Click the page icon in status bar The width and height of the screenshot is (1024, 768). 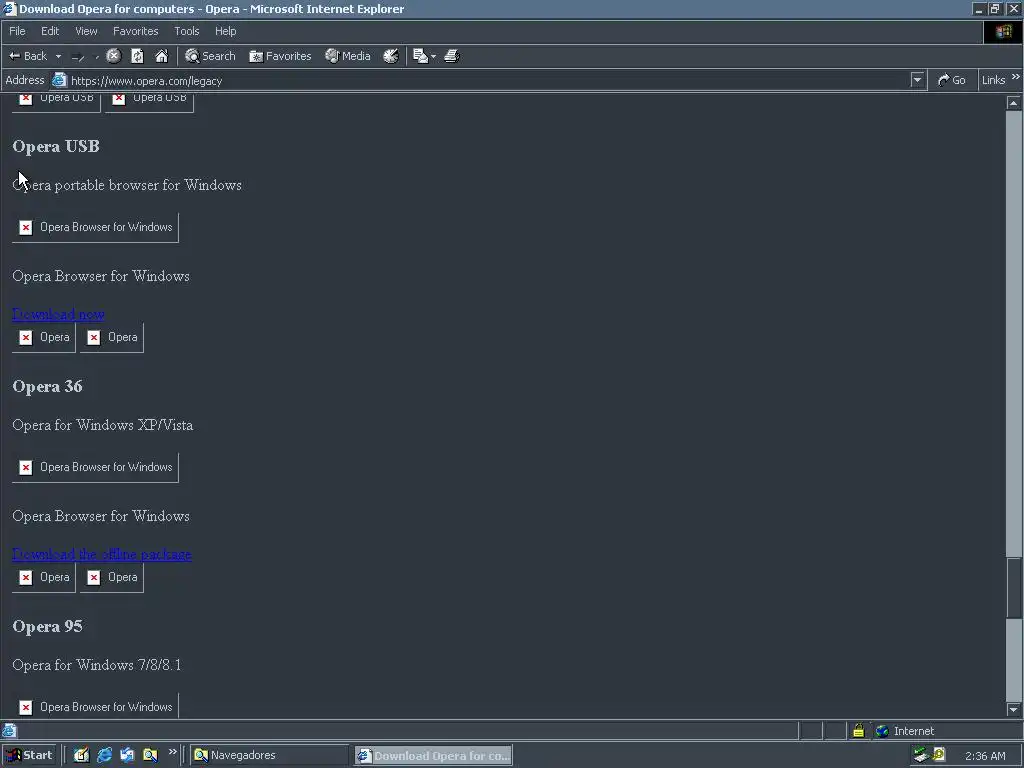(x=9, y=731)
